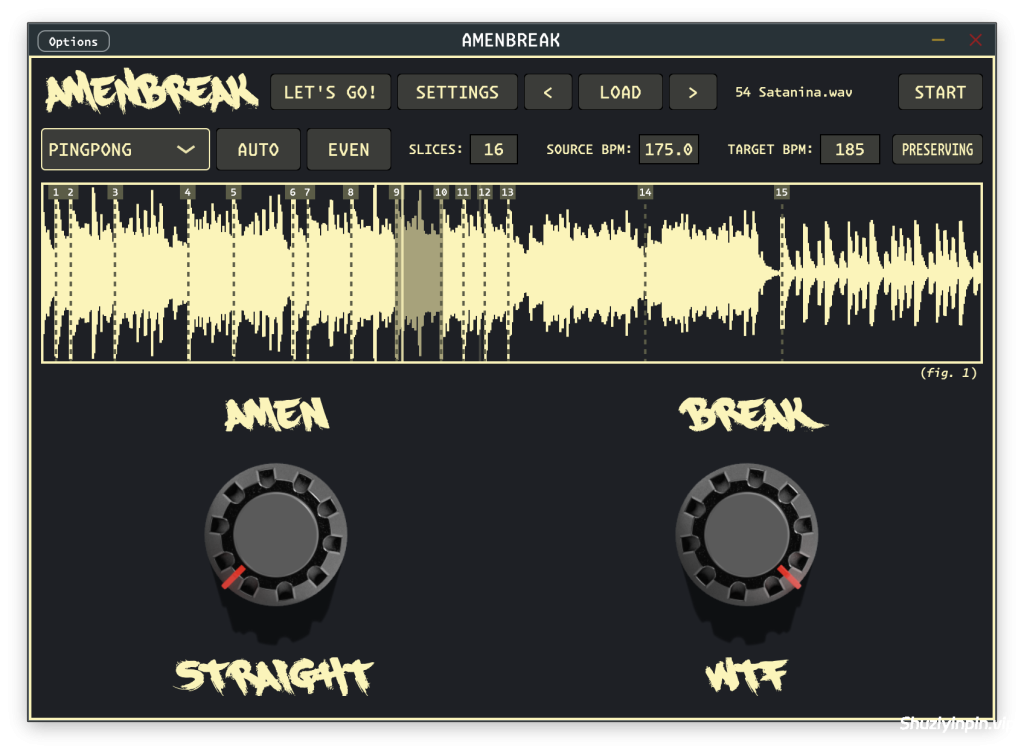Select slice 14 in the waveform display
The width and height of the screenshot is (1024, 754).
point(645,192)
